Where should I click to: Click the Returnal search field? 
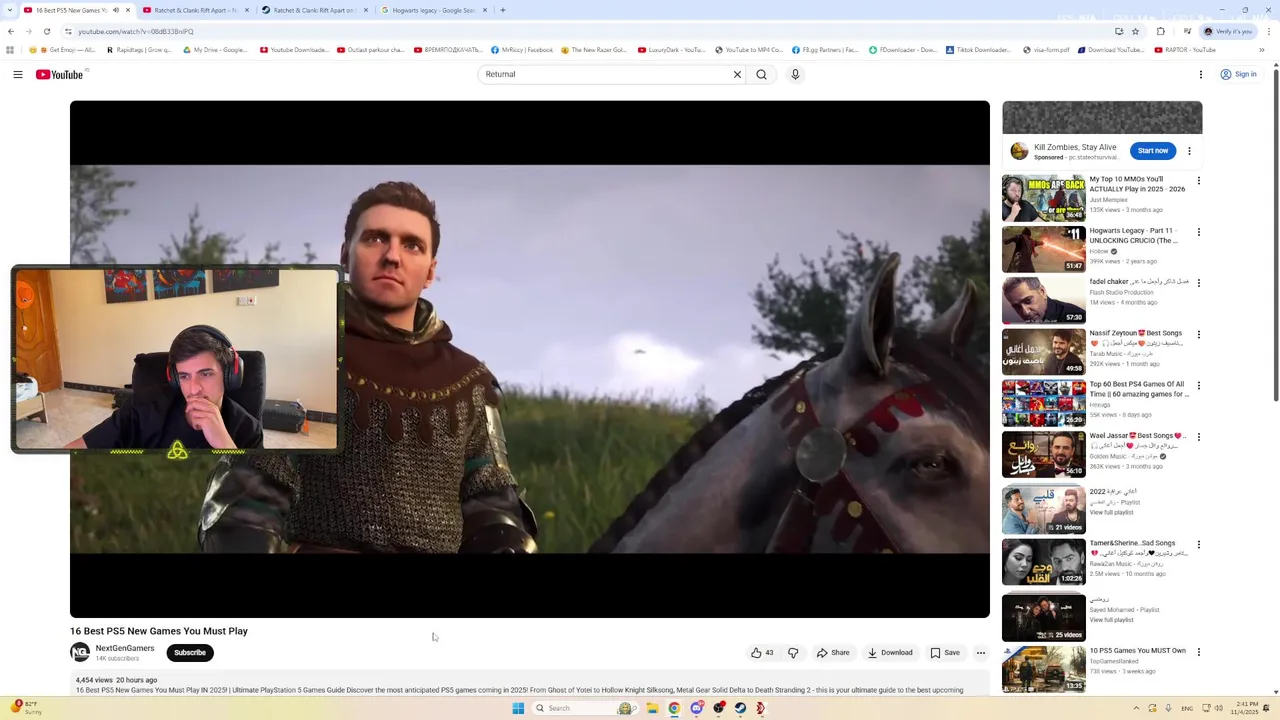coord(605,74)
